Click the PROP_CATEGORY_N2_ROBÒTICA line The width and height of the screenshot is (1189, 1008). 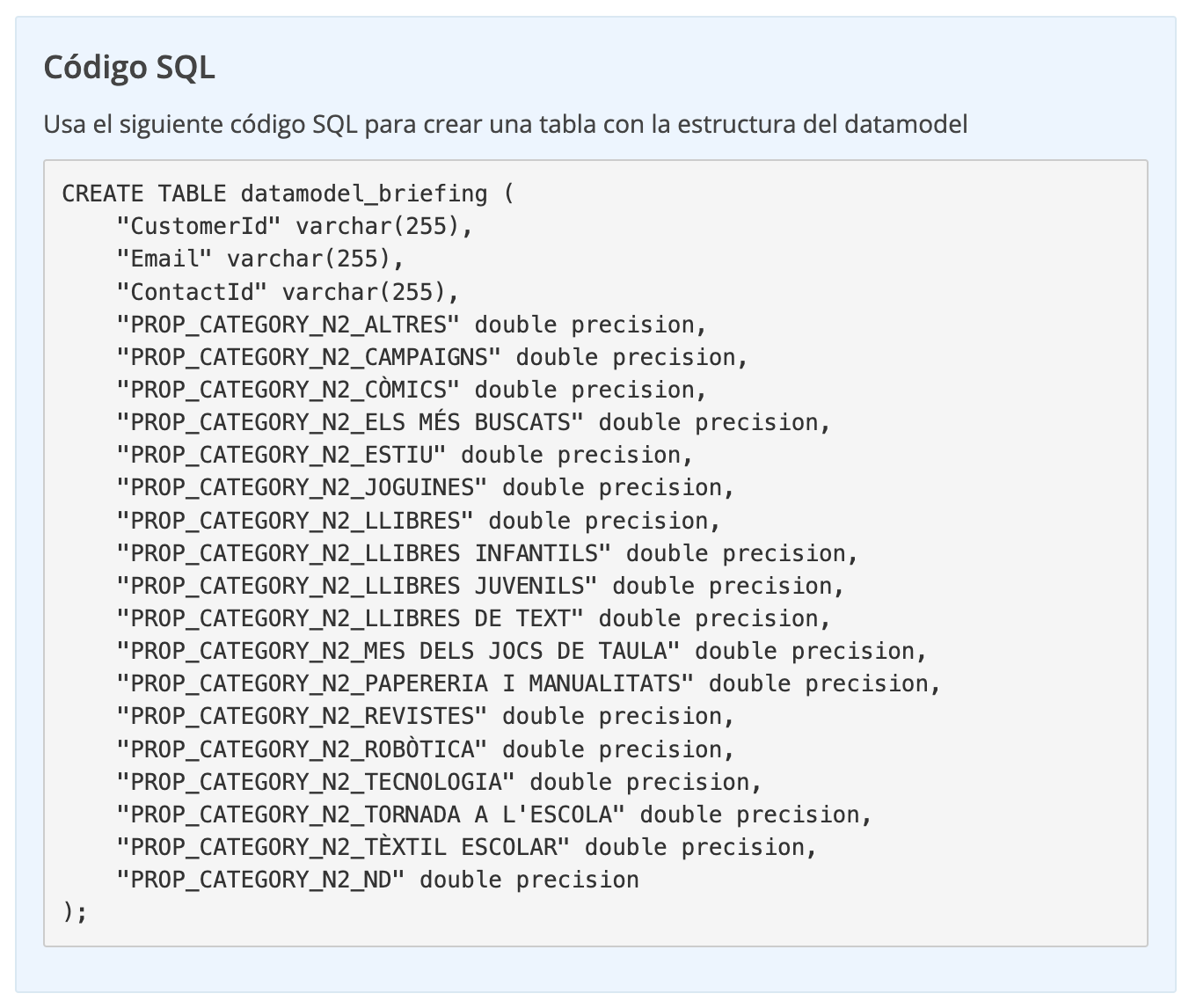pos(424,749)
